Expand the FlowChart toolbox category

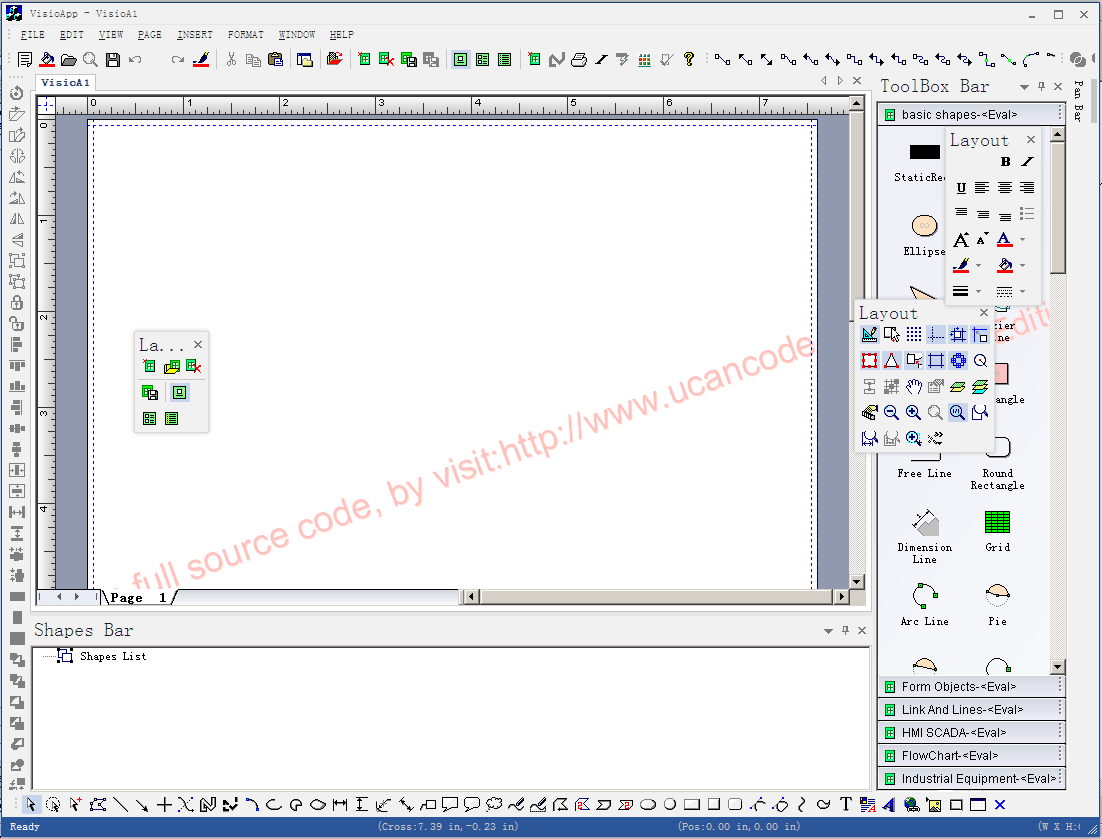click(949, 756)
